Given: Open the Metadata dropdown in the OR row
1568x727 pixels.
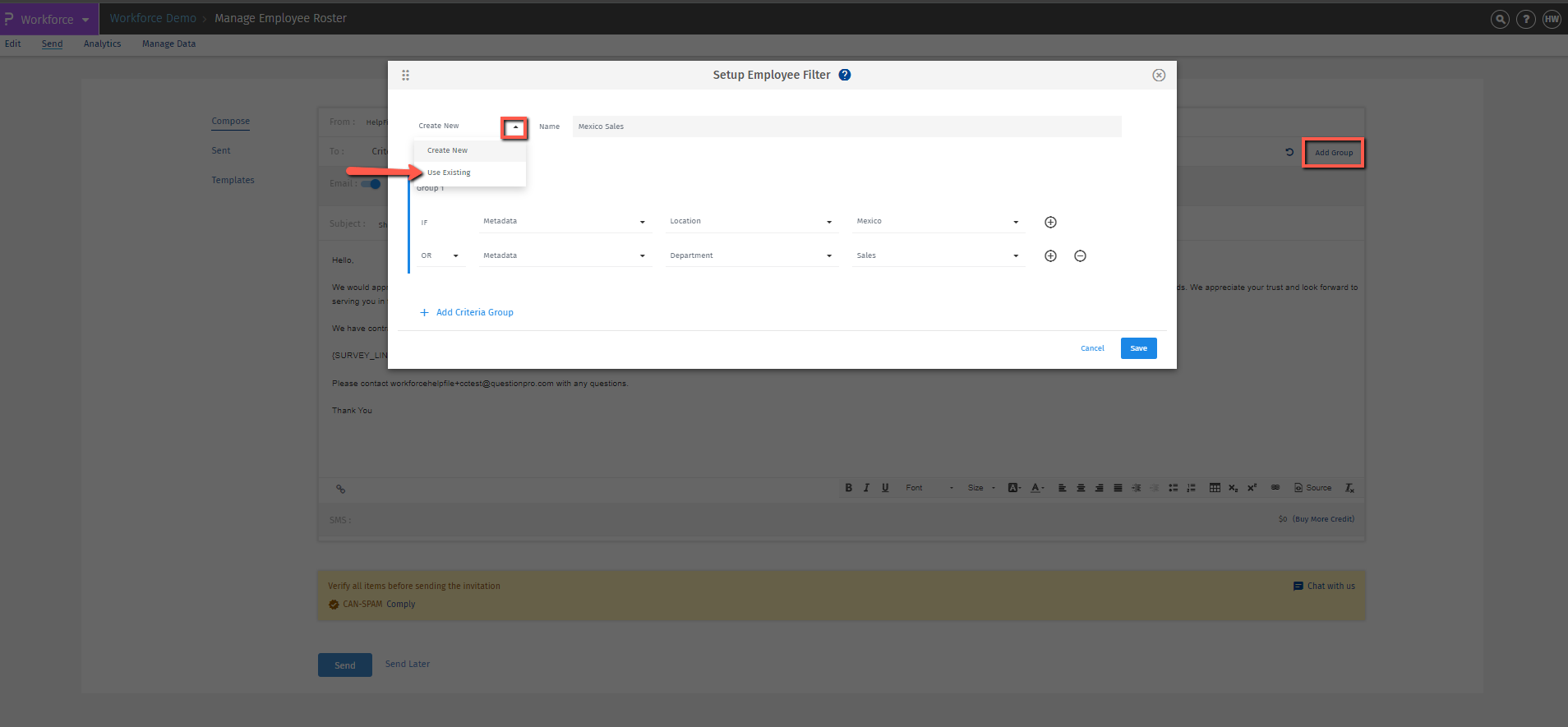Looking at the screenshot, I should [x=565, y=255].
